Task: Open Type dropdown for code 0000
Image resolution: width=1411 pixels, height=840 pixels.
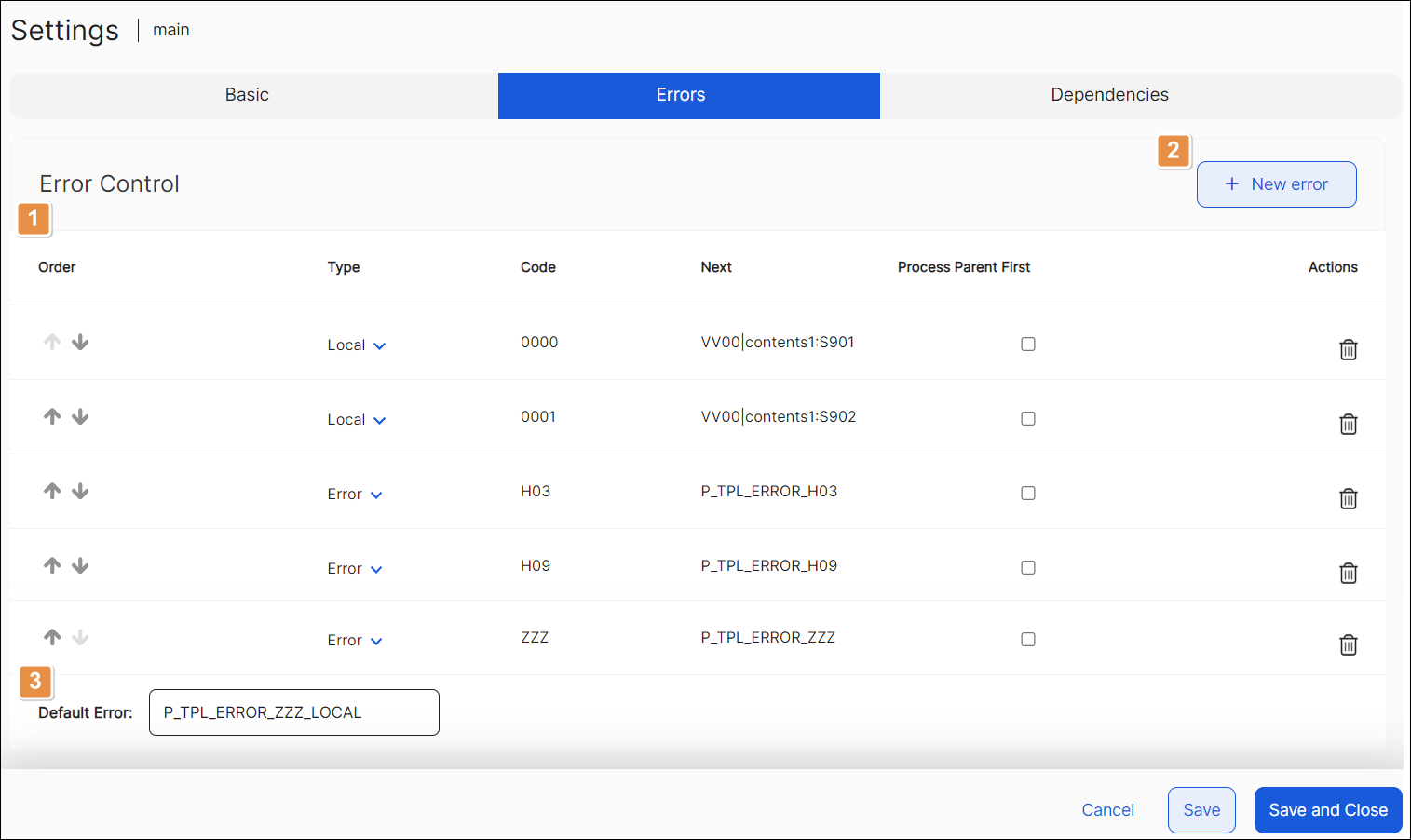Action: tap(356, 345)
